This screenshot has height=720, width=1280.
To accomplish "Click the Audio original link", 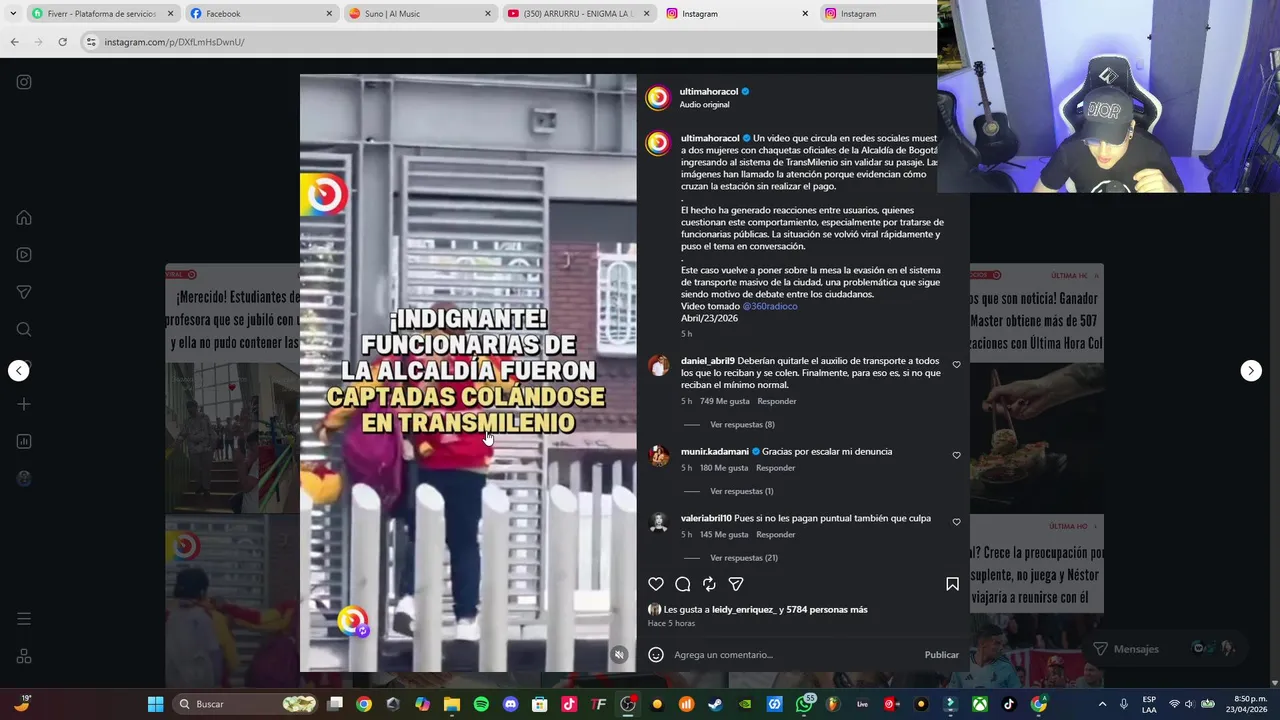I will 705,105.
